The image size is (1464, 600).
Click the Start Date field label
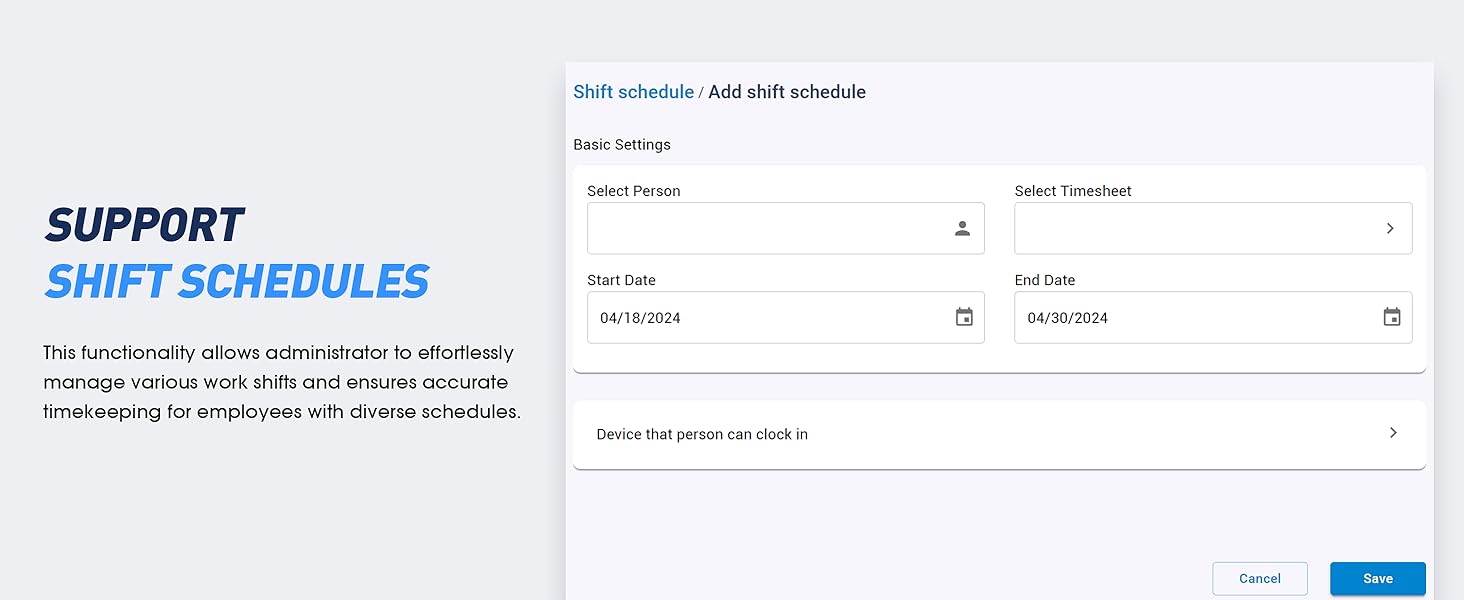(x=621, y=280)
